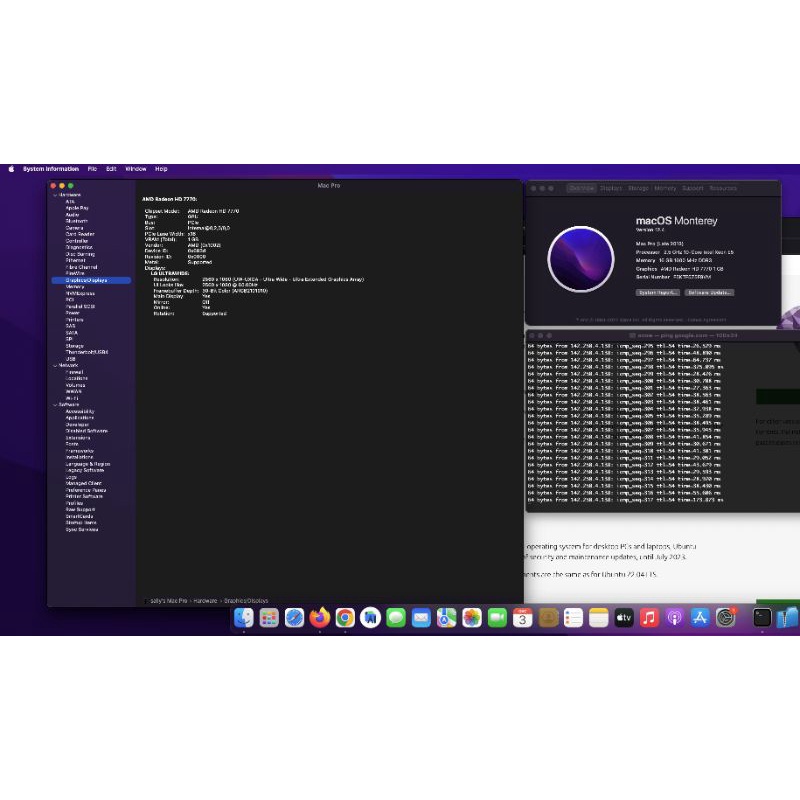Open System Preferences from the Dock
The image size is (800, 800).
point(725,618)
